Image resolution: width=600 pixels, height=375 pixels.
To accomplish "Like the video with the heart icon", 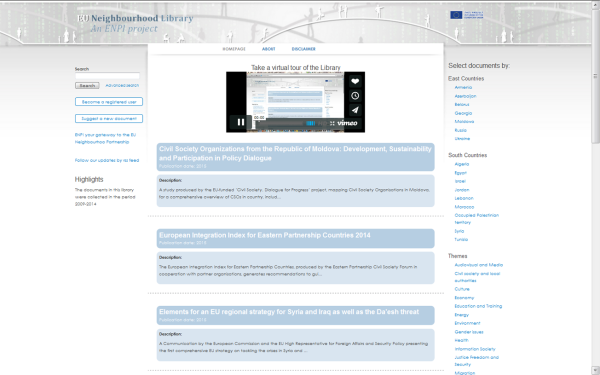I will pyautogui.click(x=355, y=81).
